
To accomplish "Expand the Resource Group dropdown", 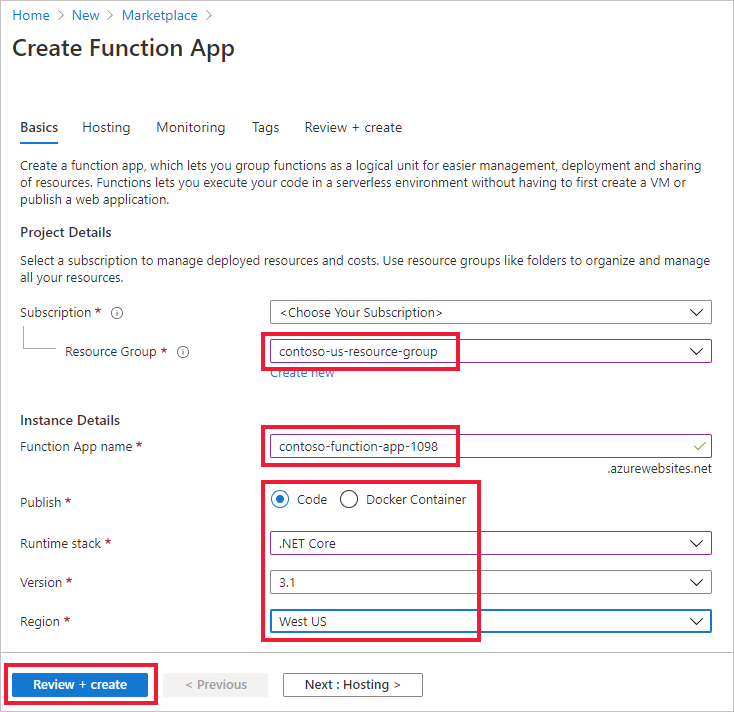I will [x=490, y=351].
